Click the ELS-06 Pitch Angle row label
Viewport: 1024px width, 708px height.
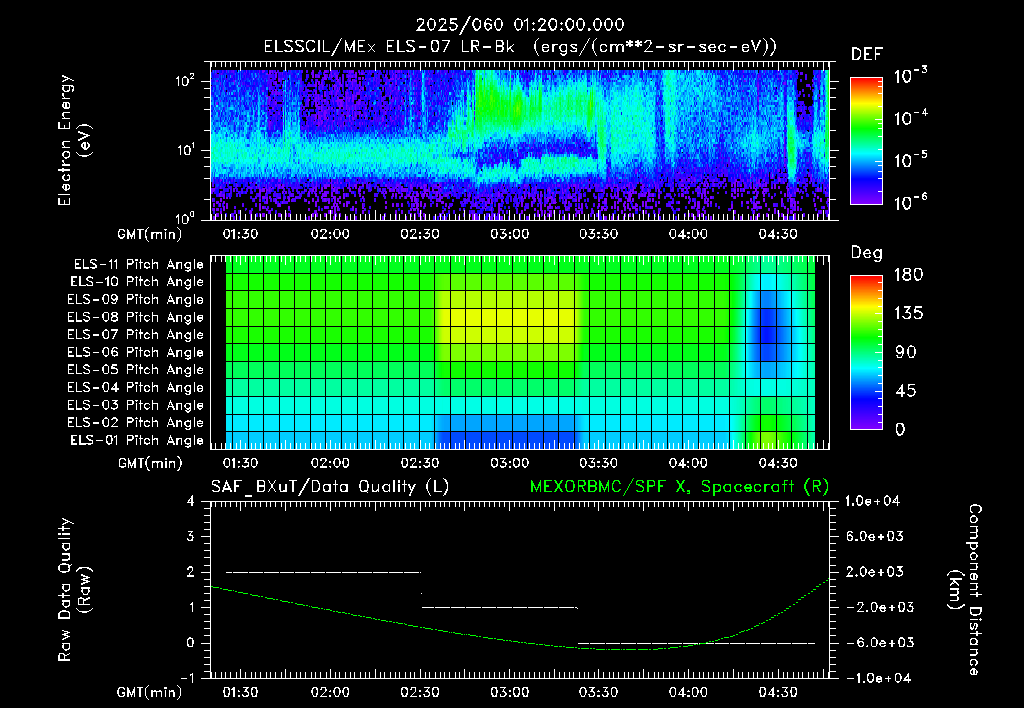(135, 352)
